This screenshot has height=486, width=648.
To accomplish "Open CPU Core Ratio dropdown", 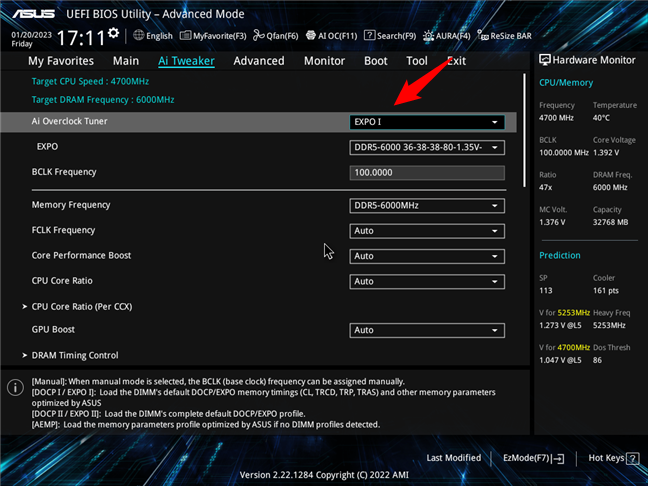I will coord(427,281).
